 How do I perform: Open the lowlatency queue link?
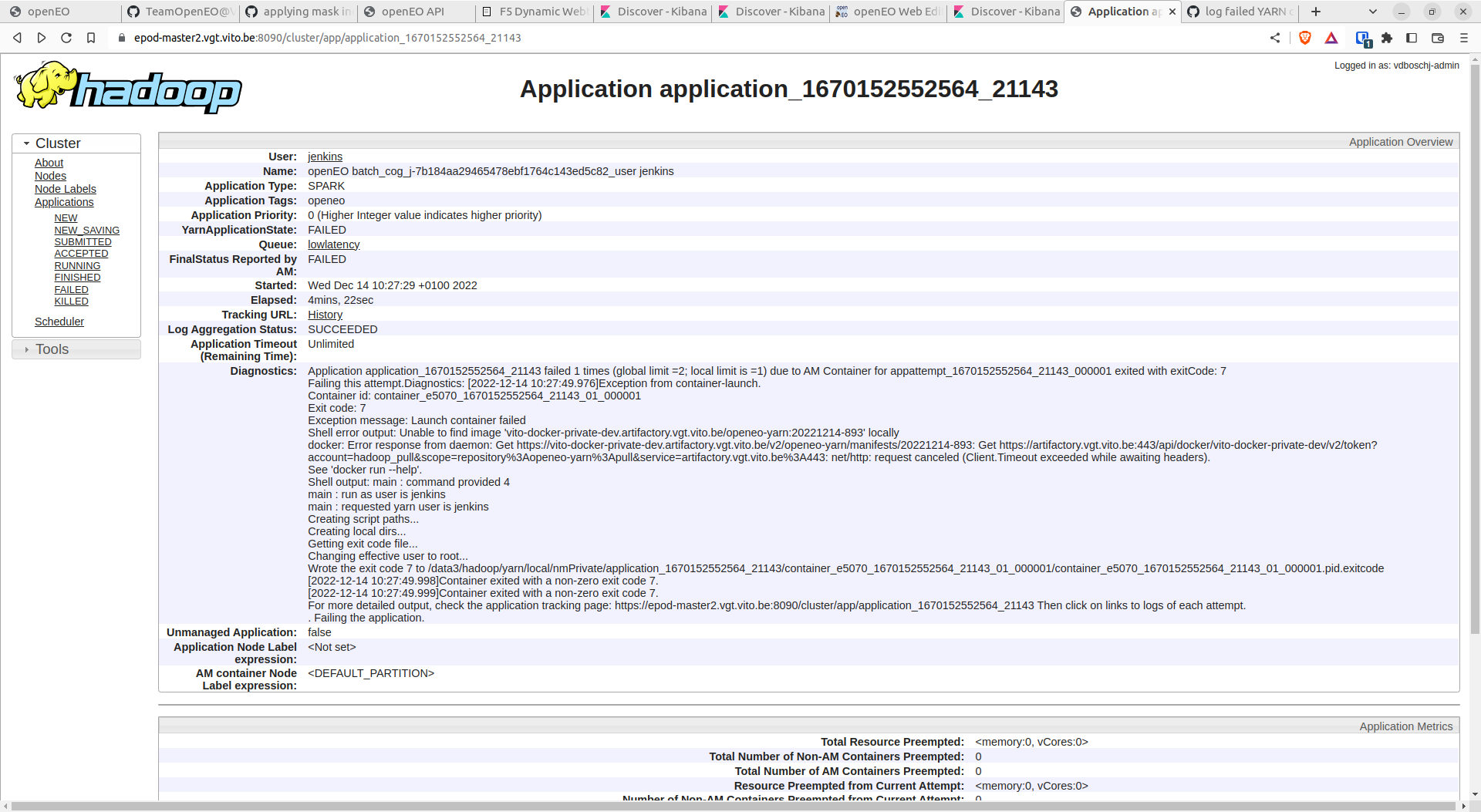333,244
